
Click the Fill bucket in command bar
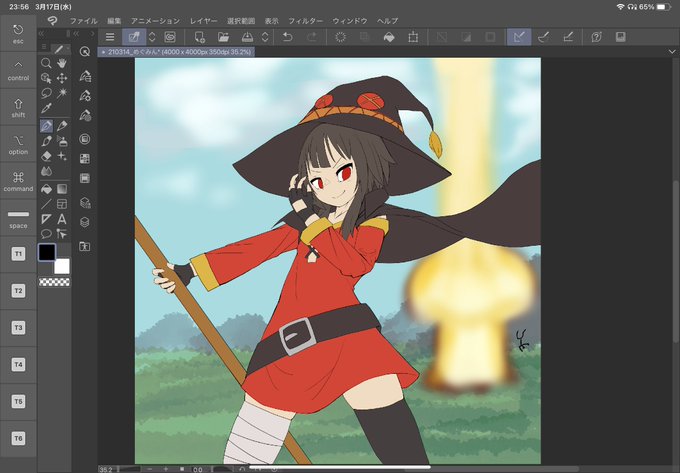389,37
